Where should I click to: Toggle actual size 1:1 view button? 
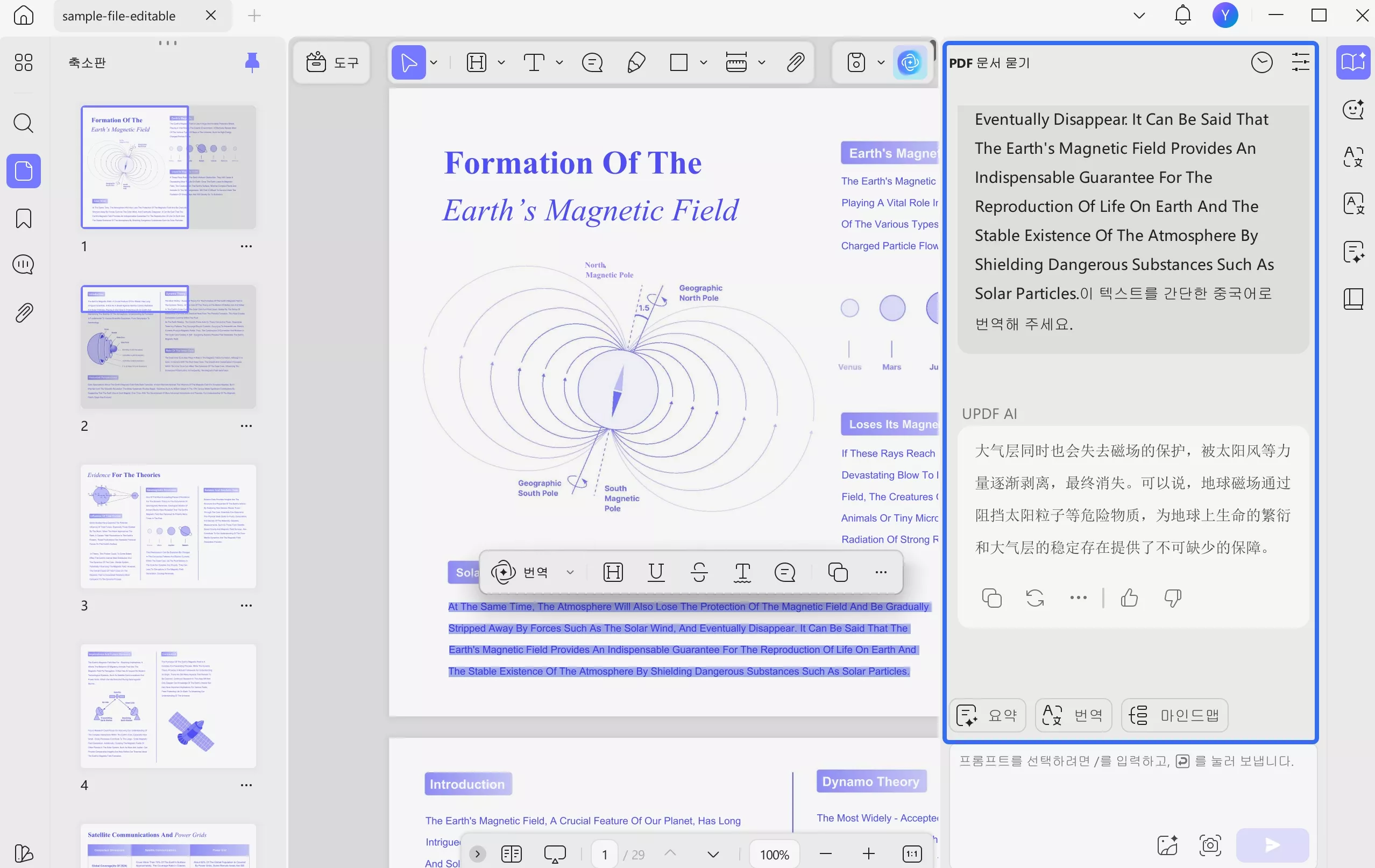point(912,853)
